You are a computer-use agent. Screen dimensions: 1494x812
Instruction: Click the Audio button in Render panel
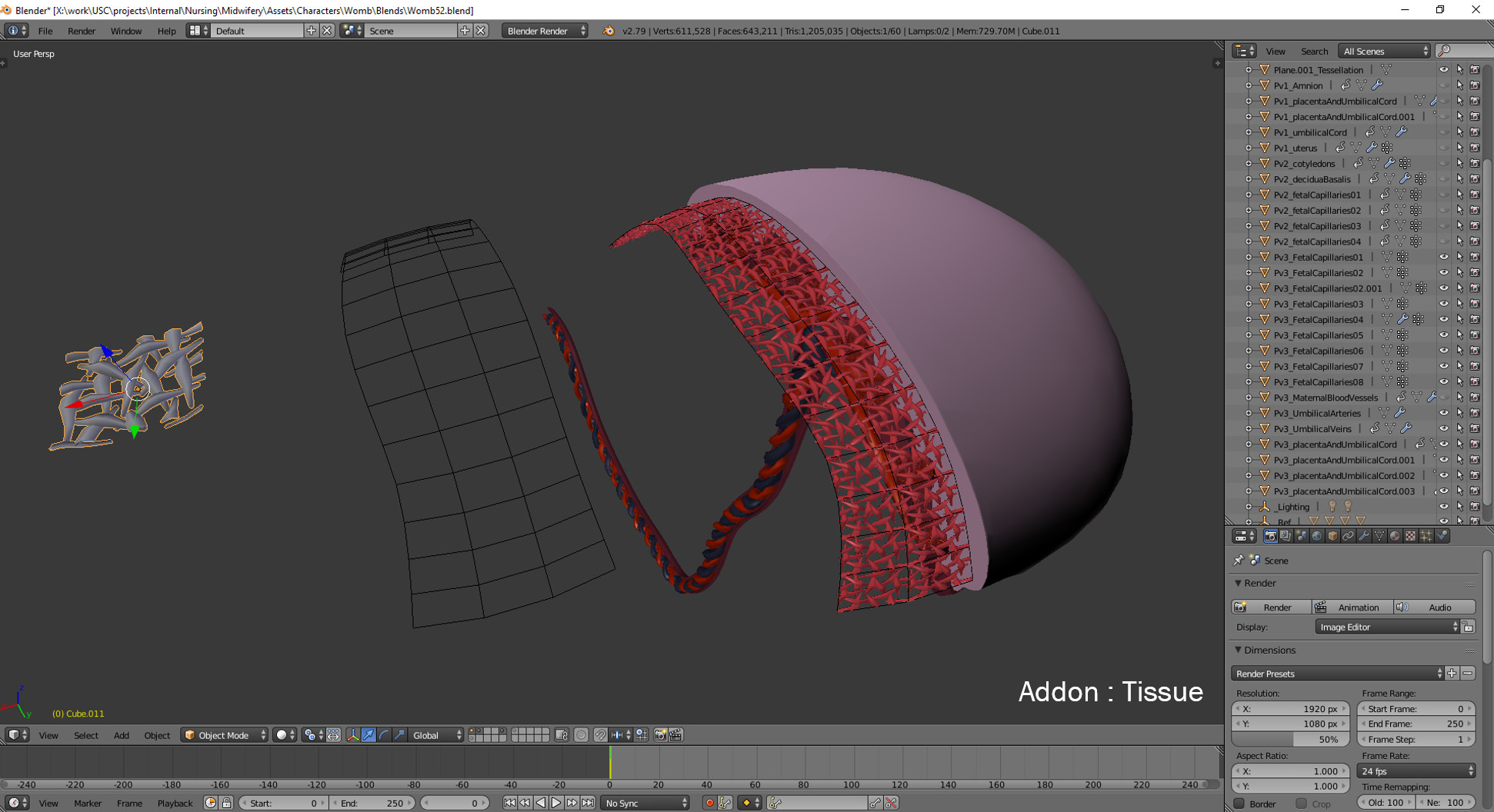click(1435, 607)
